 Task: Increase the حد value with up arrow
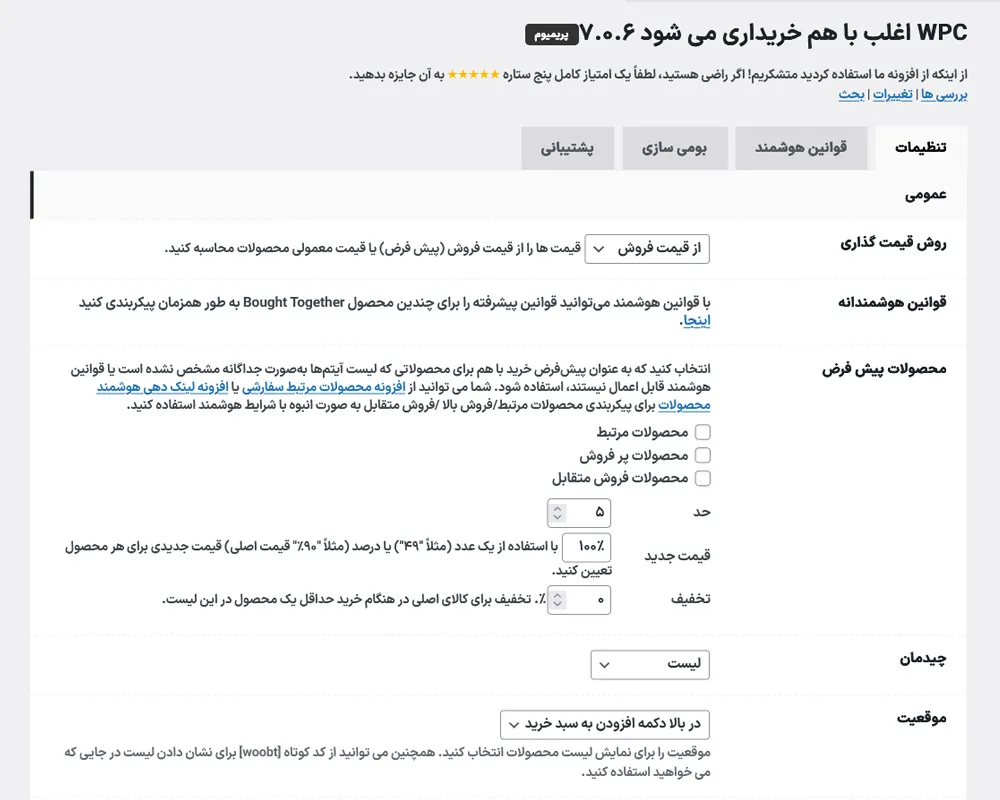coord(558,508)
